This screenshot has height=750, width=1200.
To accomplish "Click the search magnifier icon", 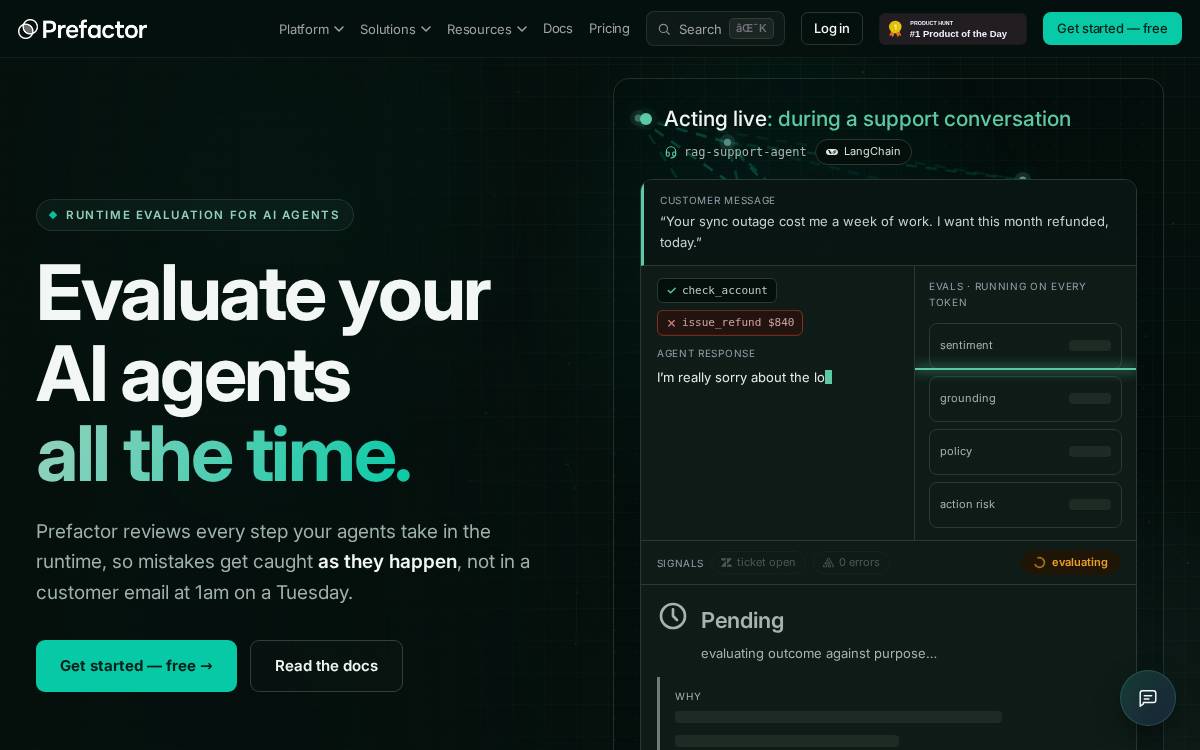I will (664, 29).
